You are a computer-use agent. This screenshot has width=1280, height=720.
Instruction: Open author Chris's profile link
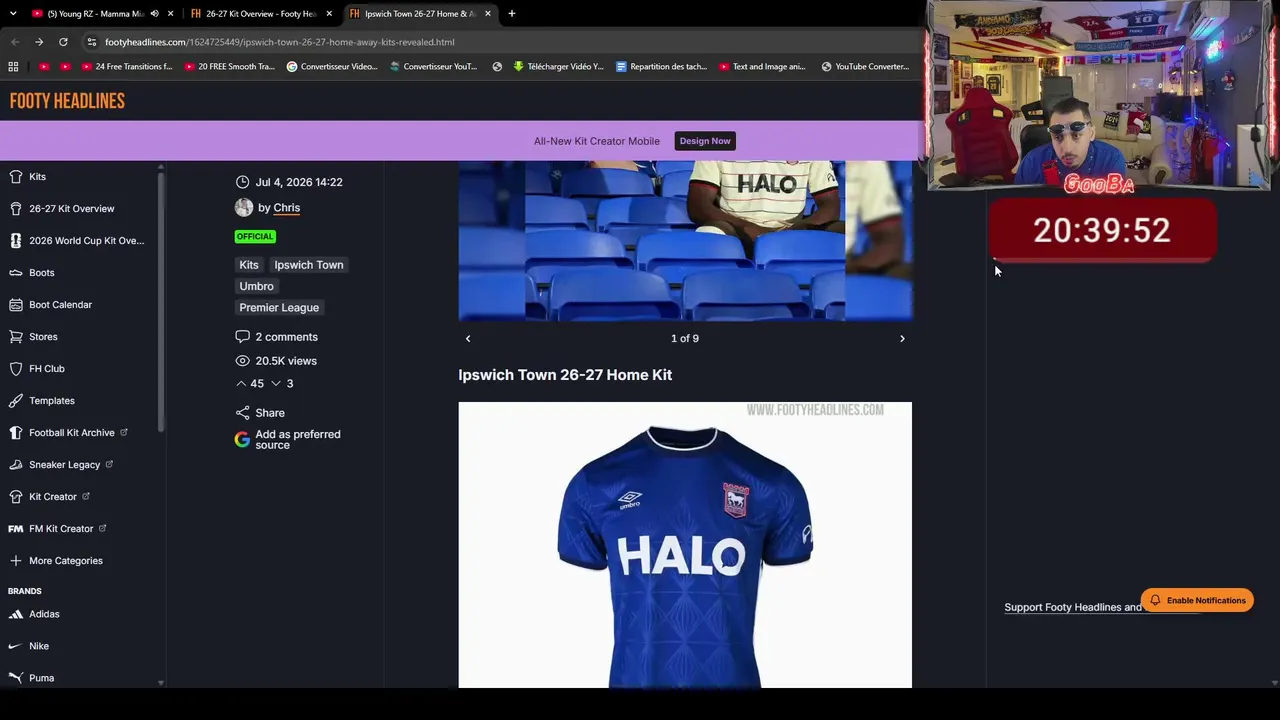tap(286, 208)
